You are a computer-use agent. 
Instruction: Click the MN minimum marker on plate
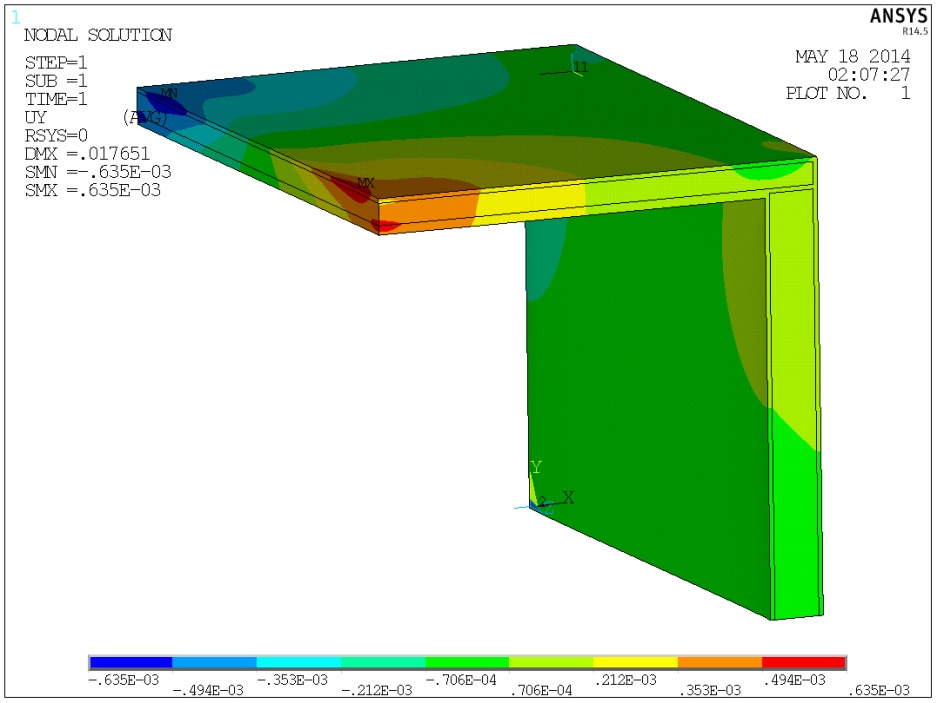pyautogui.click(x=170, y=93)
